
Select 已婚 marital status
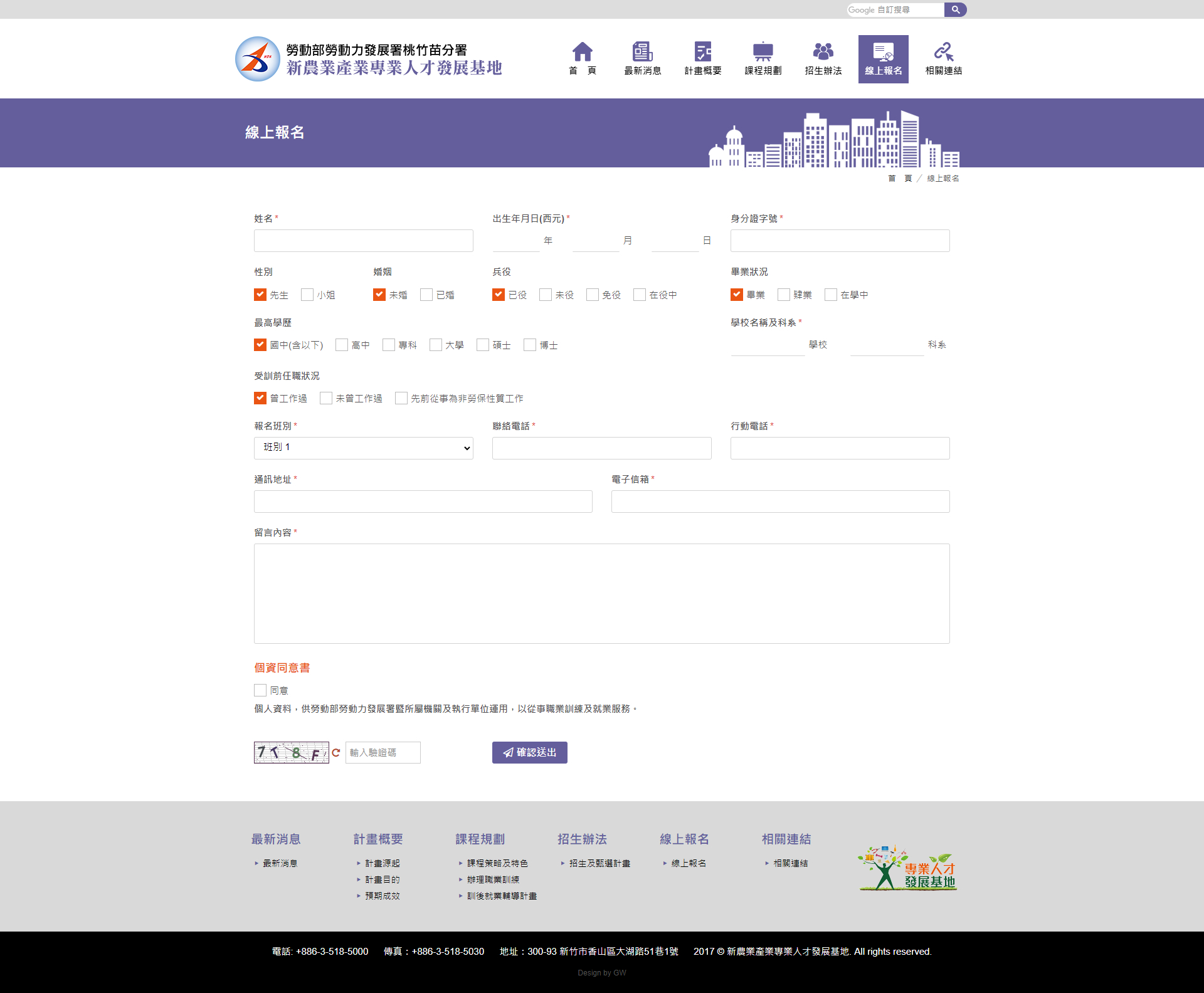coord(426,295)
